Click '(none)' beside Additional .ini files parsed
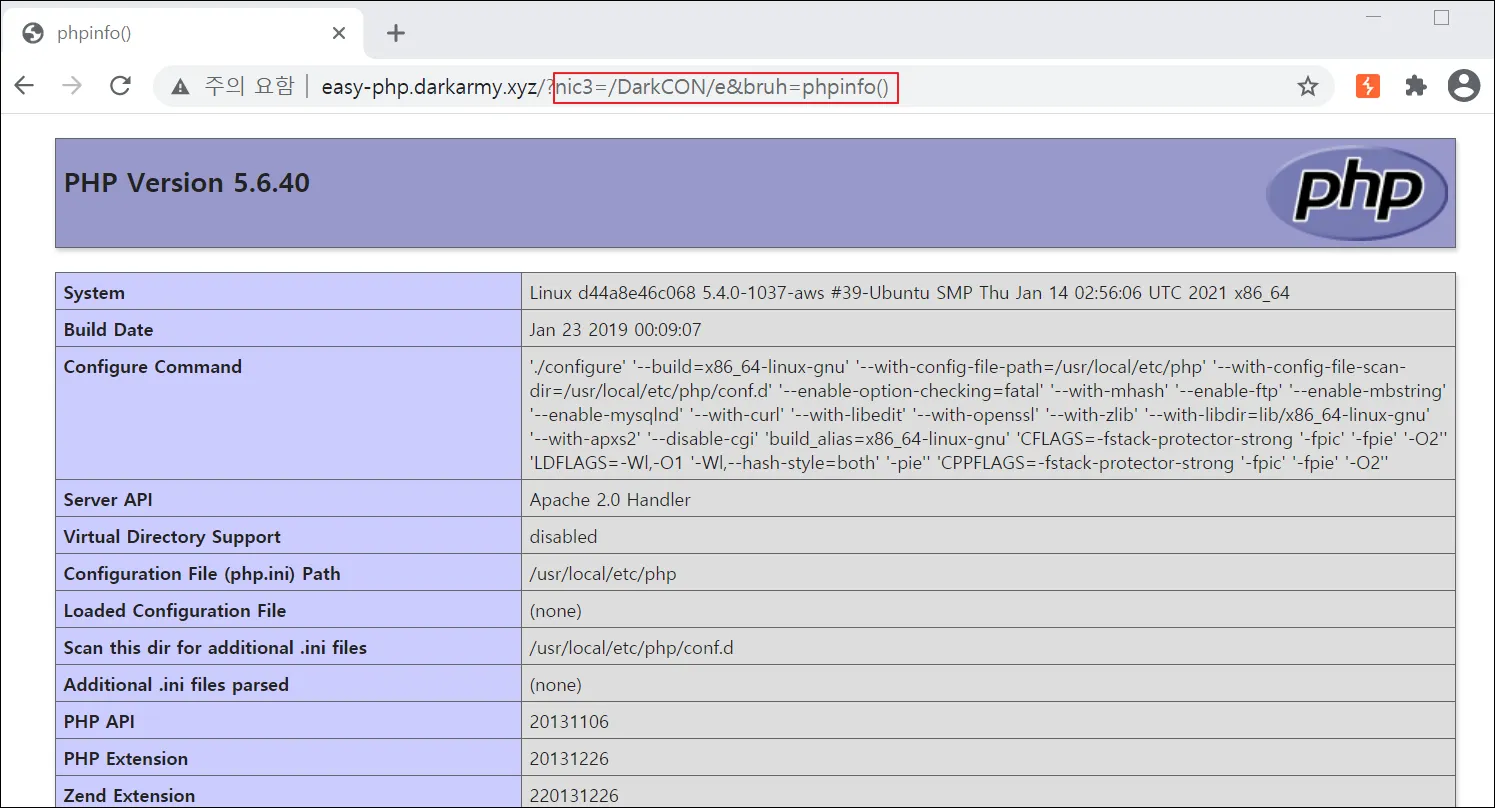Image resolution: width=1495 pixels, height=808 pixels. point(556,685)
